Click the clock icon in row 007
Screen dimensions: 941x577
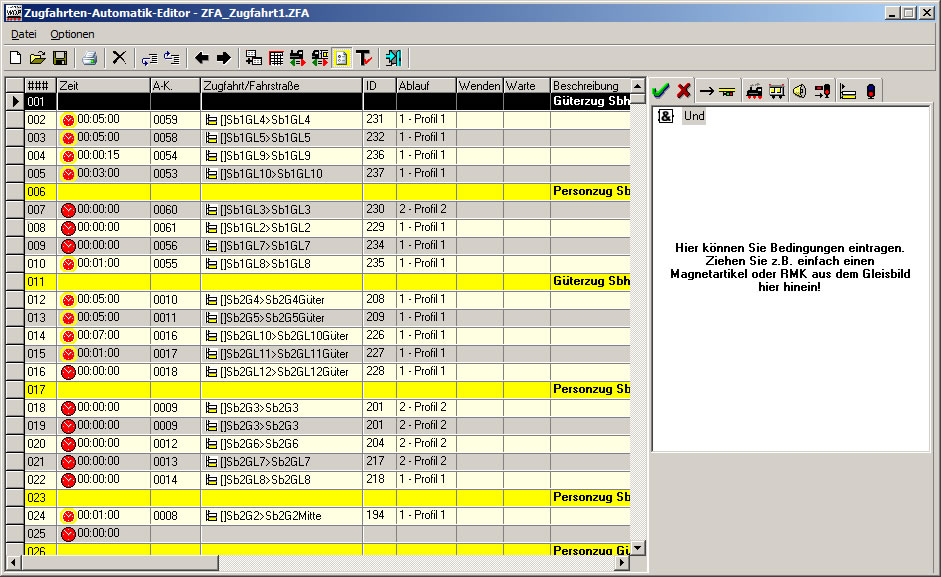pyautogui.click(x=68, y=210)
